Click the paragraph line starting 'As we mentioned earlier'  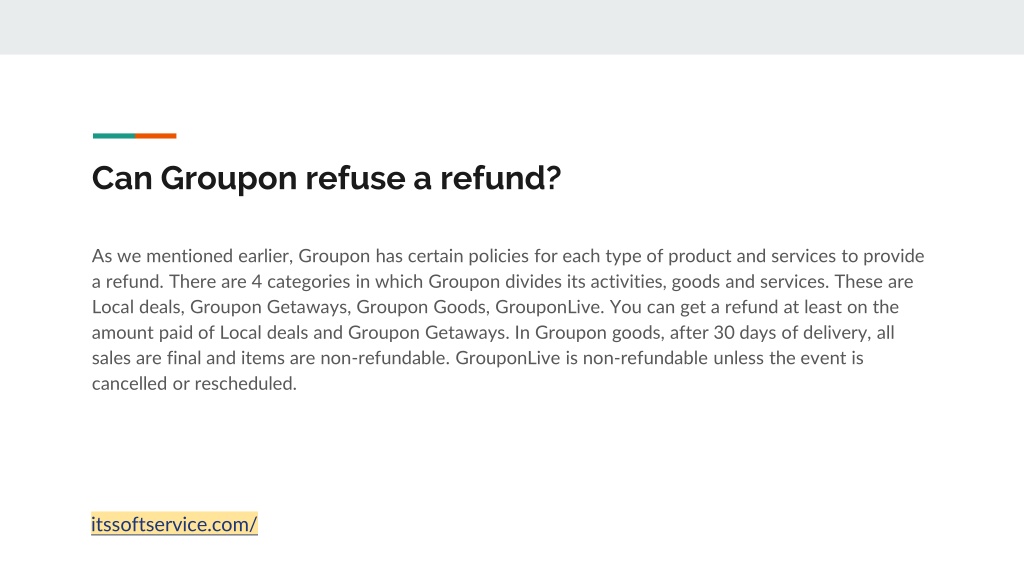(x=508, y=256)
